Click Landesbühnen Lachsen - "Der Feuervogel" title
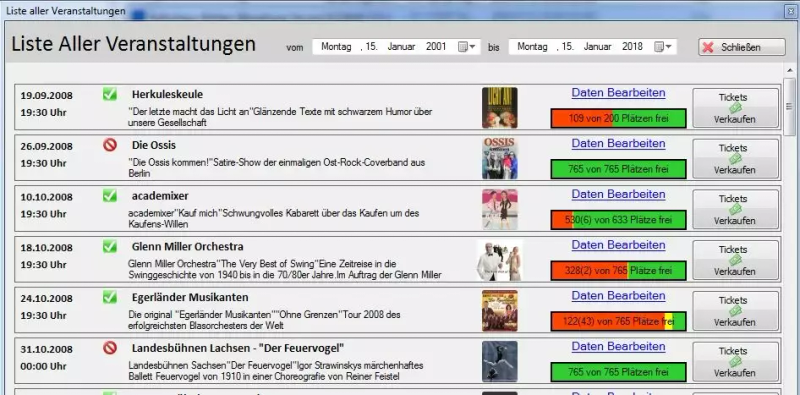The width and height of the screenshot is (800, 395). point(238,349)
